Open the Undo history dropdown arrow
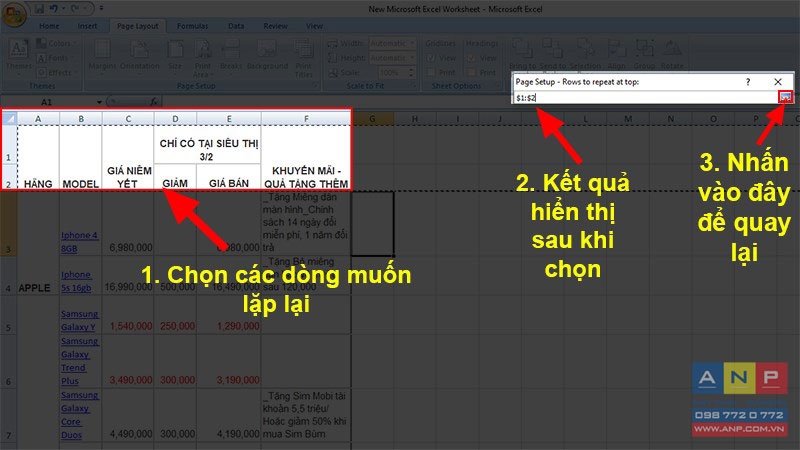The height and width of the screenshot is (450, 800). point(63,9)
